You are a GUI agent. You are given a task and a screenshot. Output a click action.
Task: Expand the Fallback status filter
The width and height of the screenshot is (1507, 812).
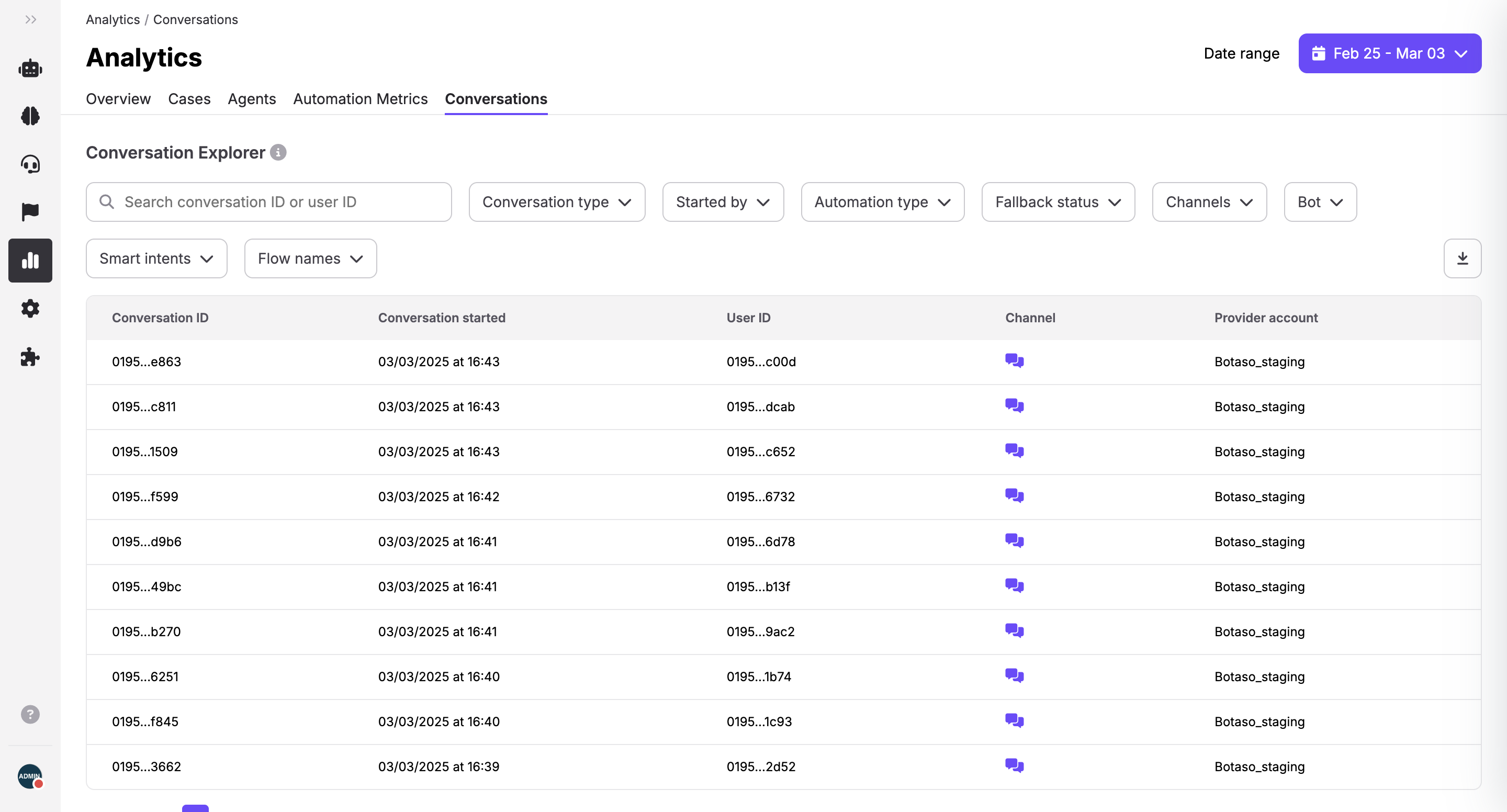[x=1058, y=202]
